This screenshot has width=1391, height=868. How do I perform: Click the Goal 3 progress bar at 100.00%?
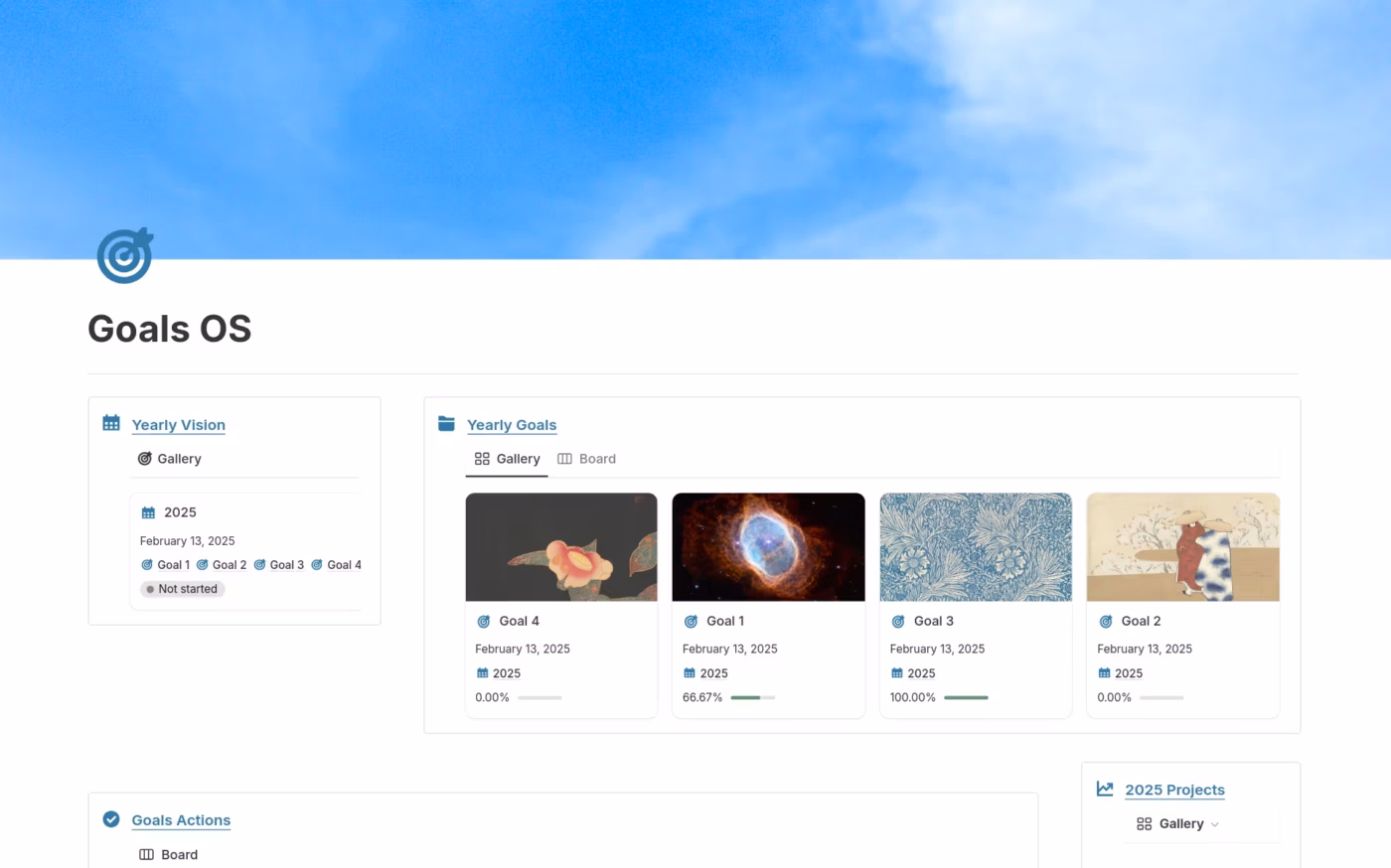(x=966, y=698)
